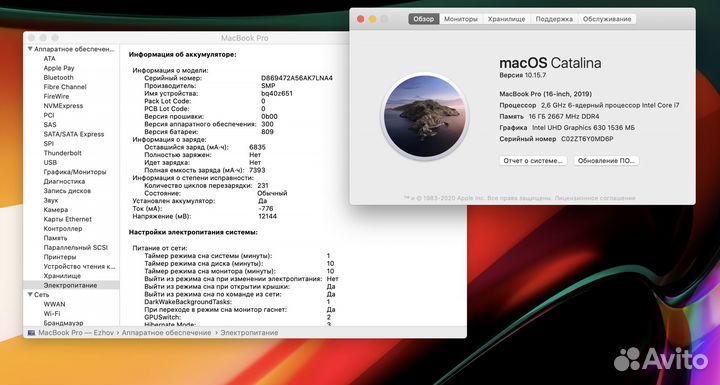Image resolution: width=720 pixels, height=385 pixels.
Task: Select Камера in the sidebar
Action: pyautogui.click(x=56, y=209)
